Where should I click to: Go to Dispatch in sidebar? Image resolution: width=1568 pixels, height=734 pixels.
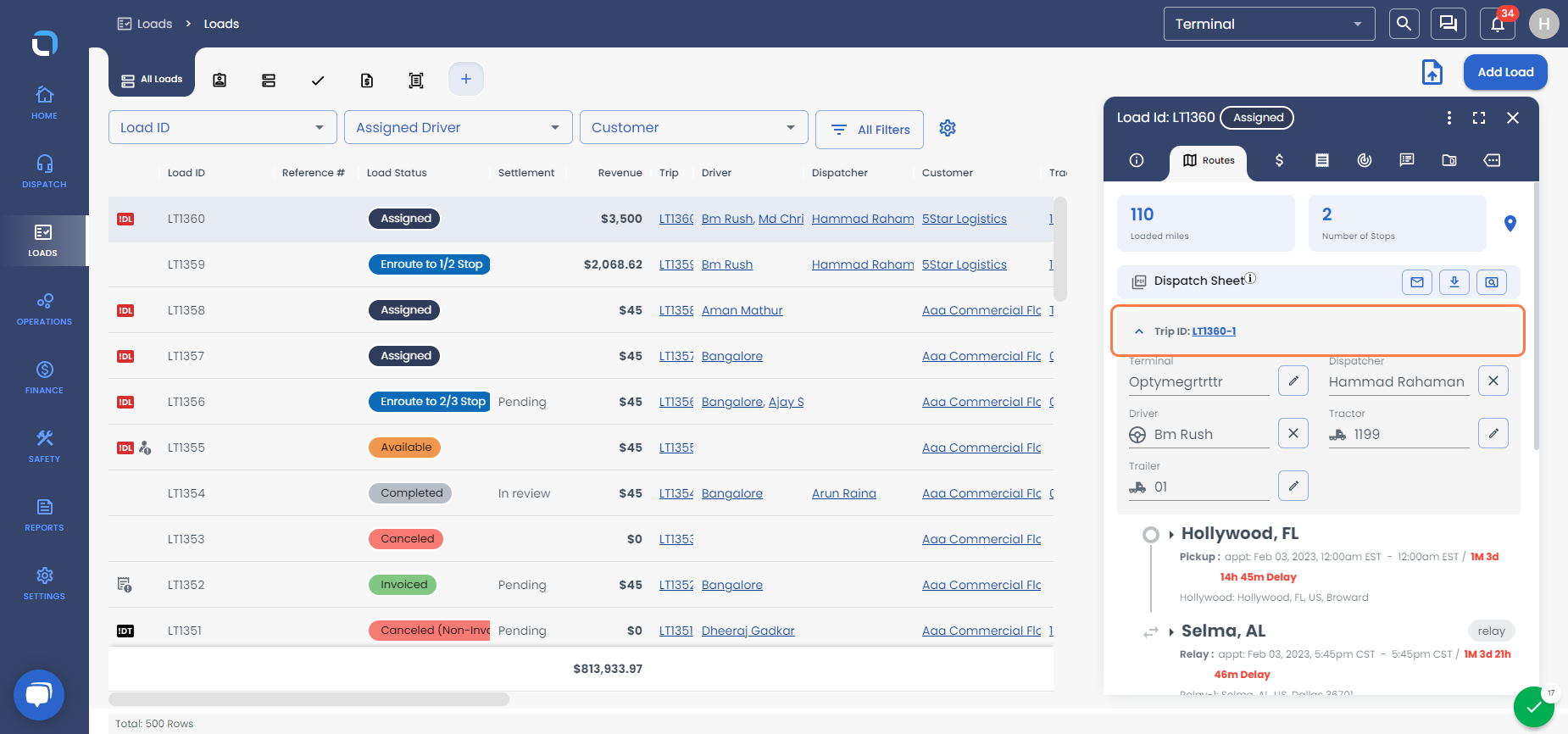[x=44, y=171]
